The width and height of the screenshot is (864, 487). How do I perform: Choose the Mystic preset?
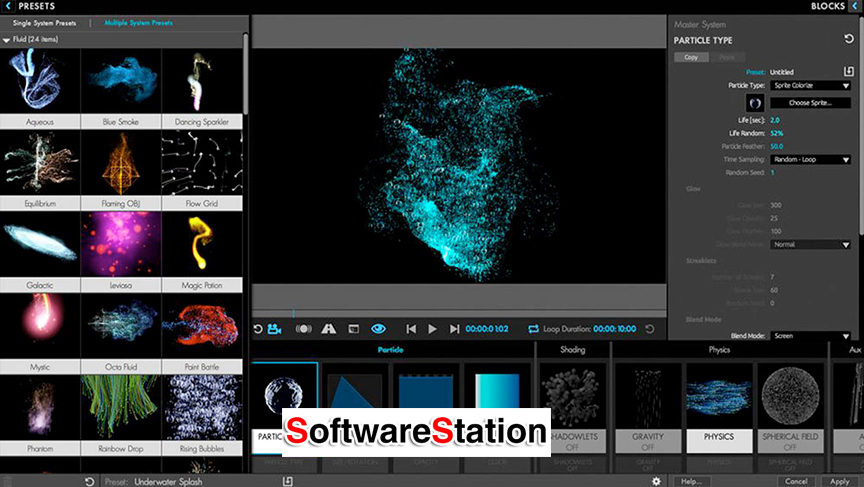click(40, 333)
